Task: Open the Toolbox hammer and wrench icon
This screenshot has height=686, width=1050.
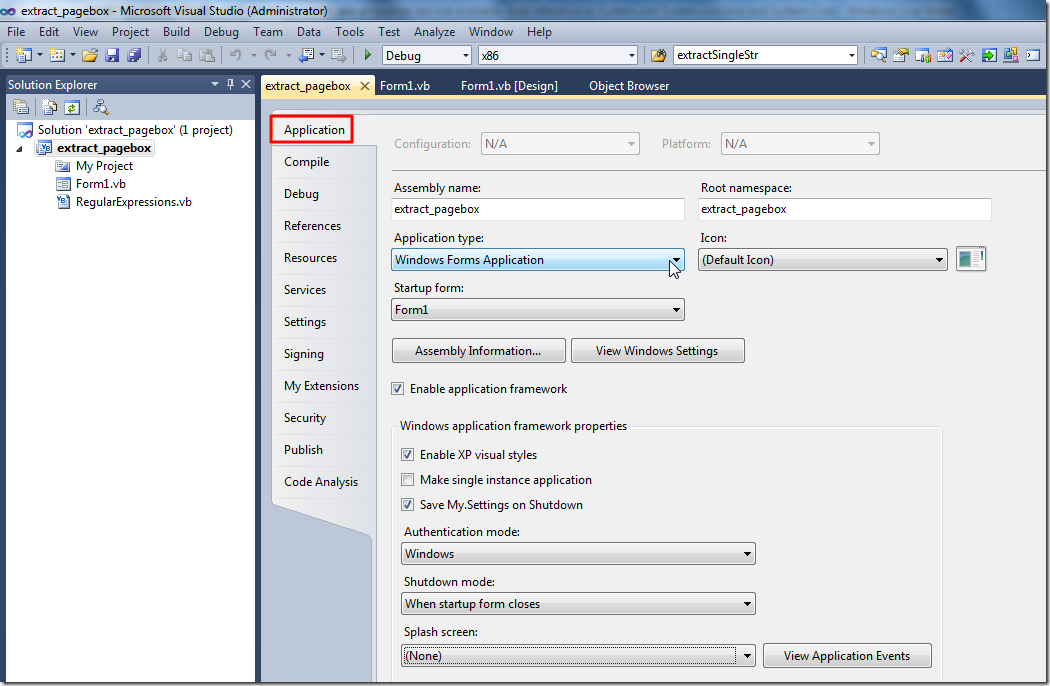Action: 966,55
